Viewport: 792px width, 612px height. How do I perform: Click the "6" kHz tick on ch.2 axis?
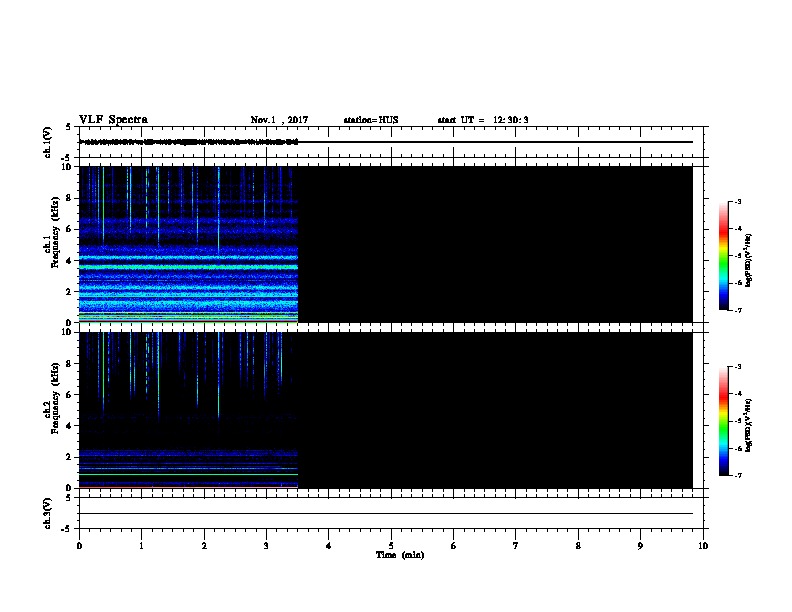click(70, 395)
